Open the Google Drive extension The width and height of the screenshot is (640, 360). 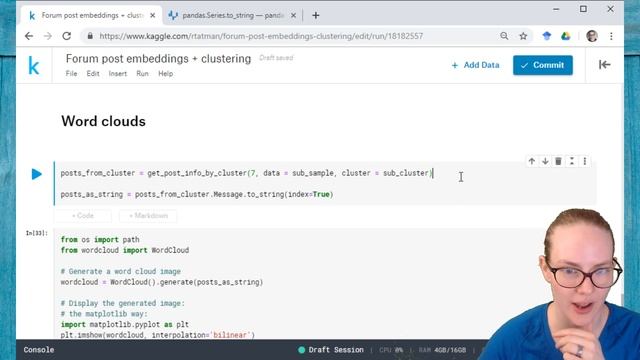coord(566,36)
